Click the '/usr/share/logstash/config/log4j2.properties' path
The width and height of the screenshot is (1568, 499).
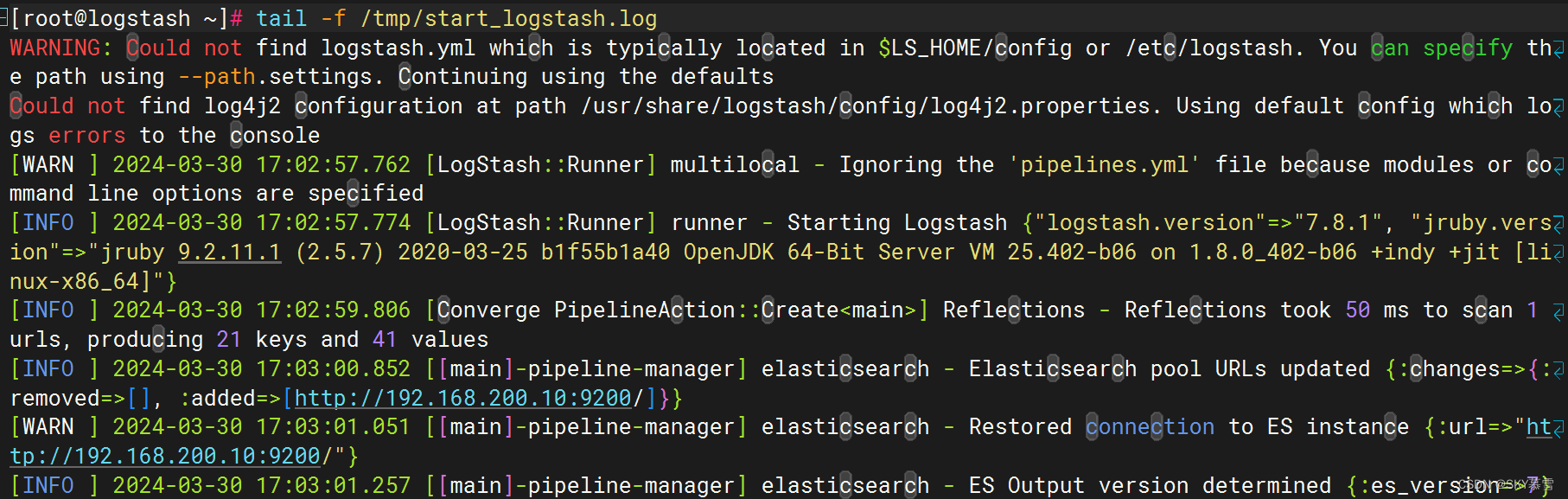tap(865, 106)
